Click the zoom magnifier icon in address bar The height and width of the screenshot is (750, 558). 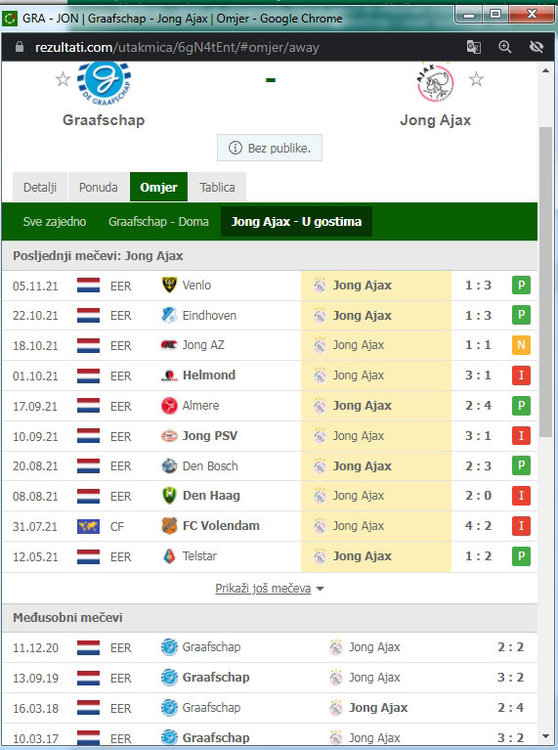(504, 47)
